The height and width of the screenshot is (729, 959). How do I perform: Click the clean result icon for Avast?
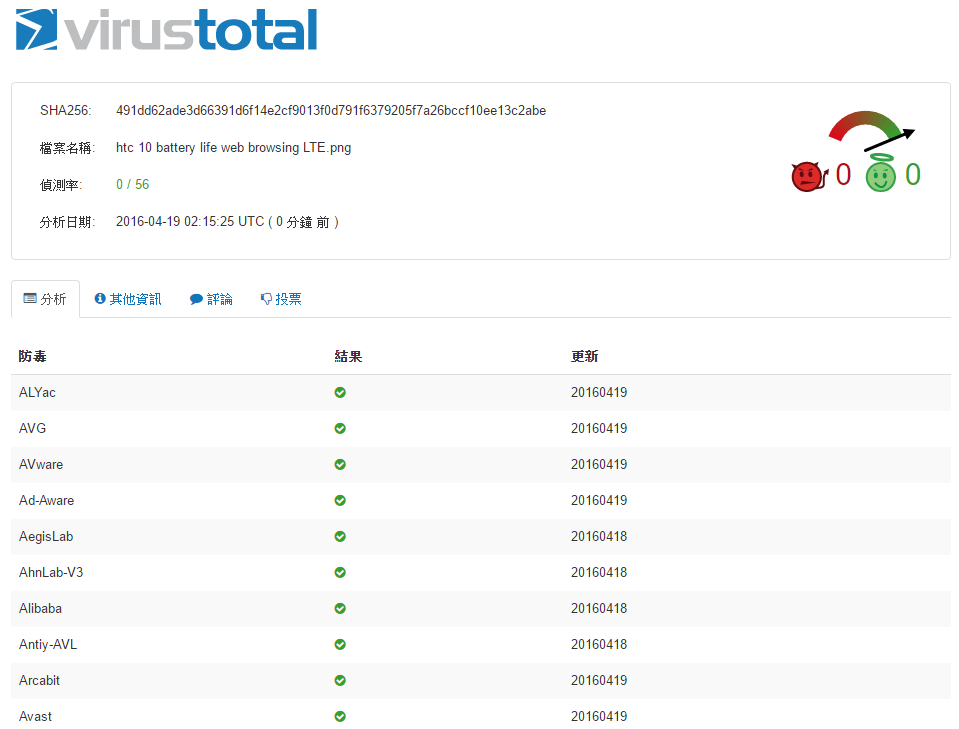(x=340, y=717)
